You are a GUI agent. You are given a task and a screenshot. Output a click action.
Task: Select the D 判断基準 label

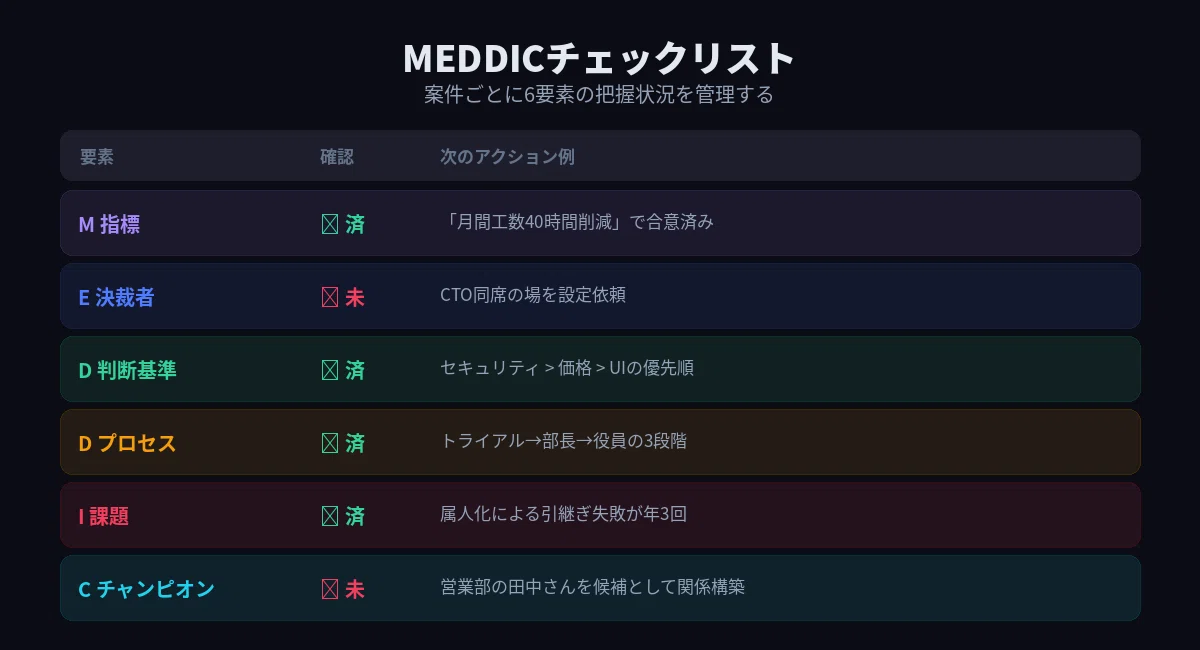point(128,370)
